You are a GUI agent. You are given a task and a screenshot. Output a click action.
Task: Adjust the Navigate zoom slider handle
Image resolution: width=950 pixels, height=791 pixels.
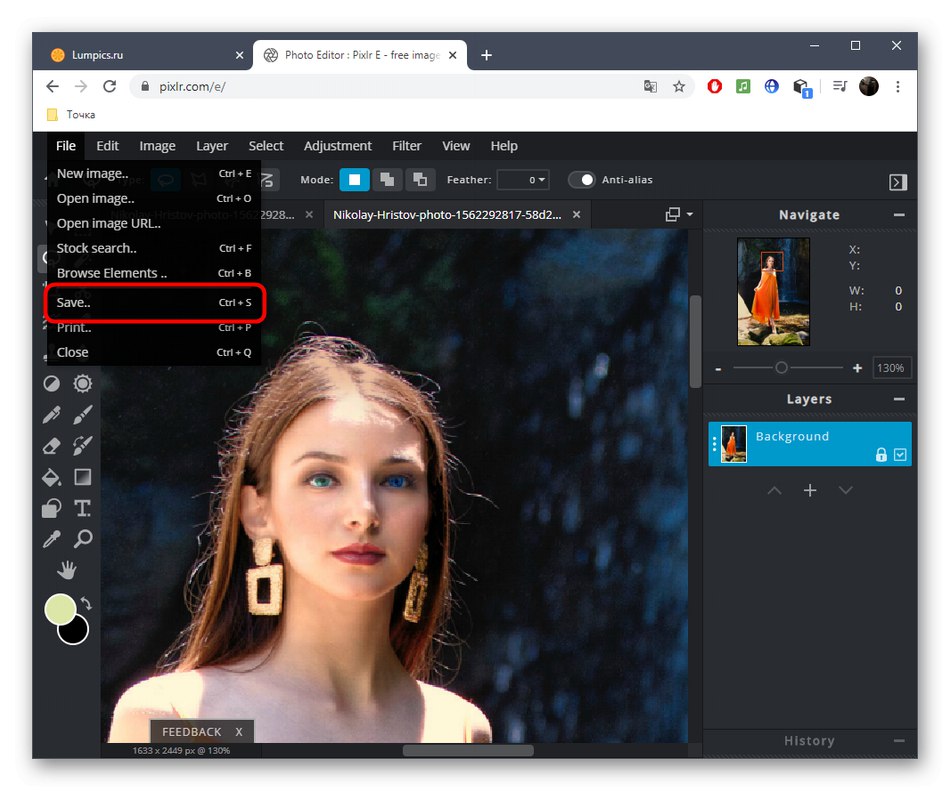tap(782, 368)
